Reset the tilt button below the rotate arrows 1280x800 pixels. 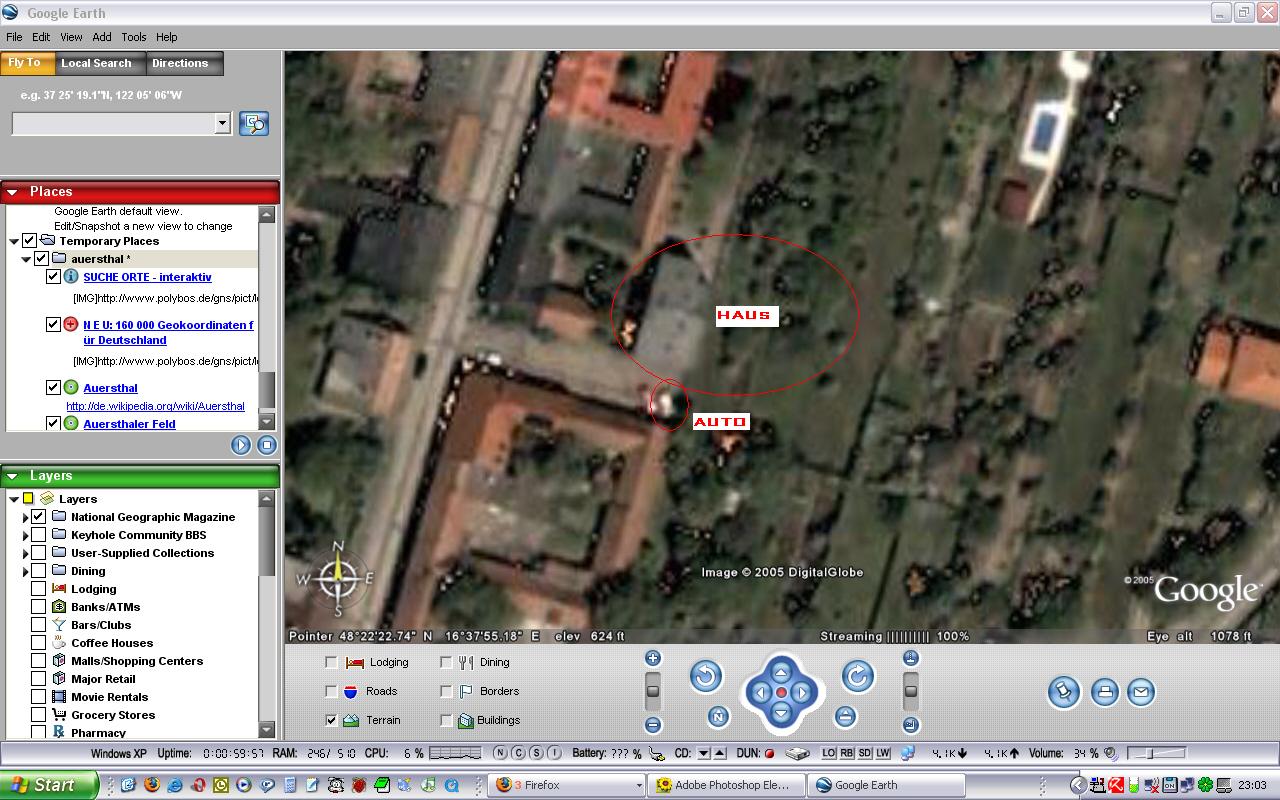coord(845,716)
